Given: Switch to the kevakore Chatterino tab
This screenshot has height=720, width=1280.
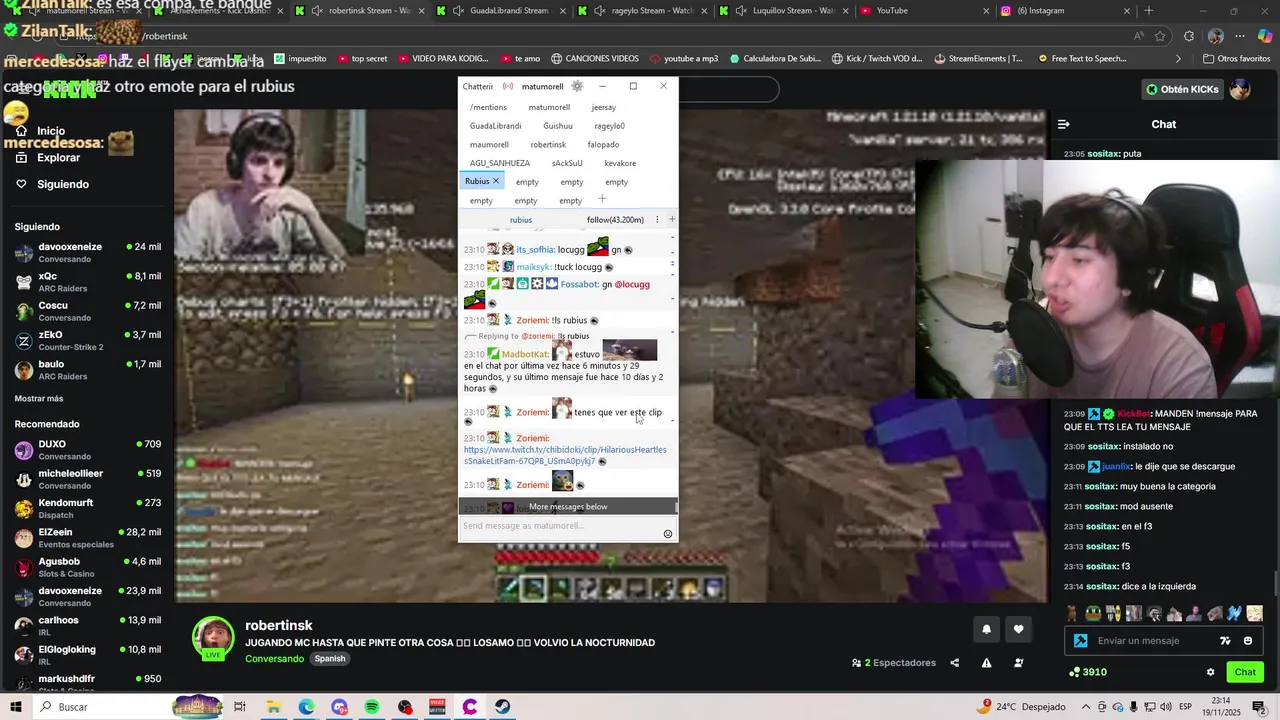Looking at the screenshot, I should (x=620, y=163).
